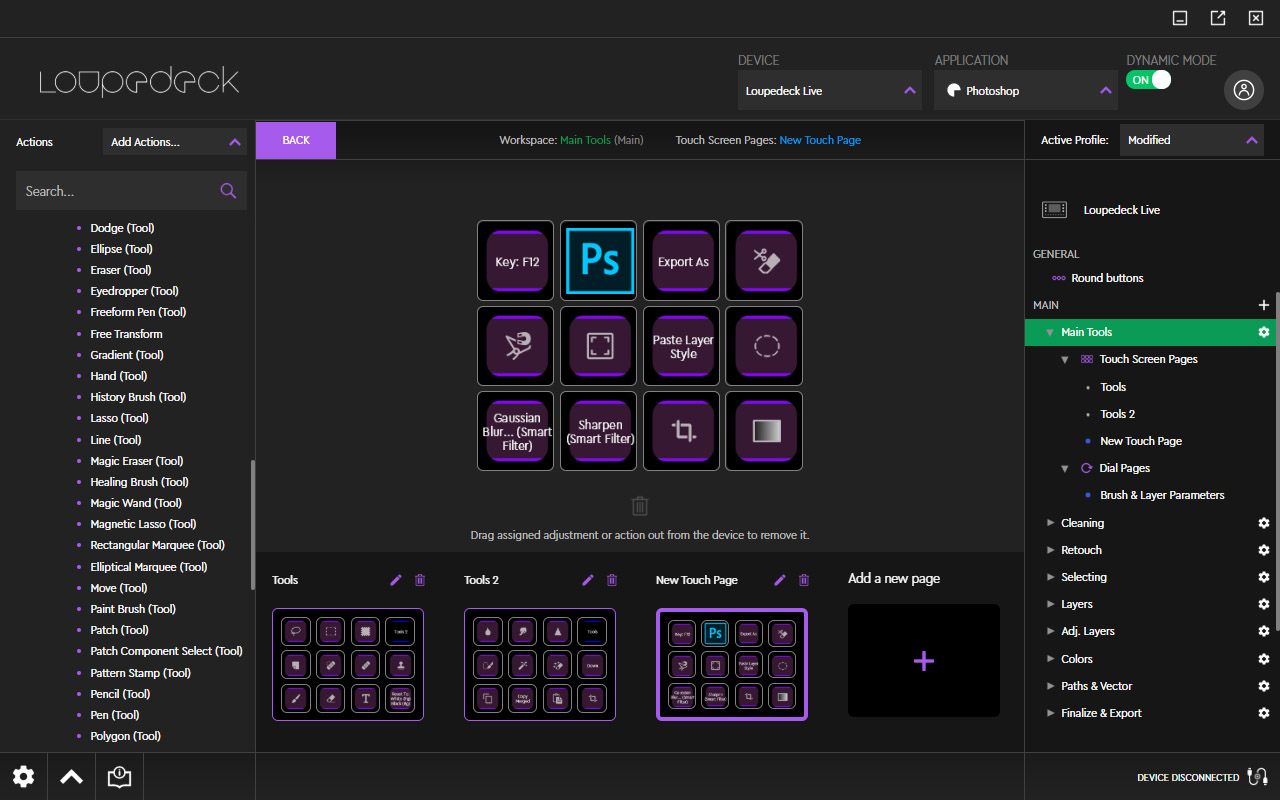This screenshot has height=800, width=1280.
Task: Collapse the Dial Pages node
Action: 1065,468
